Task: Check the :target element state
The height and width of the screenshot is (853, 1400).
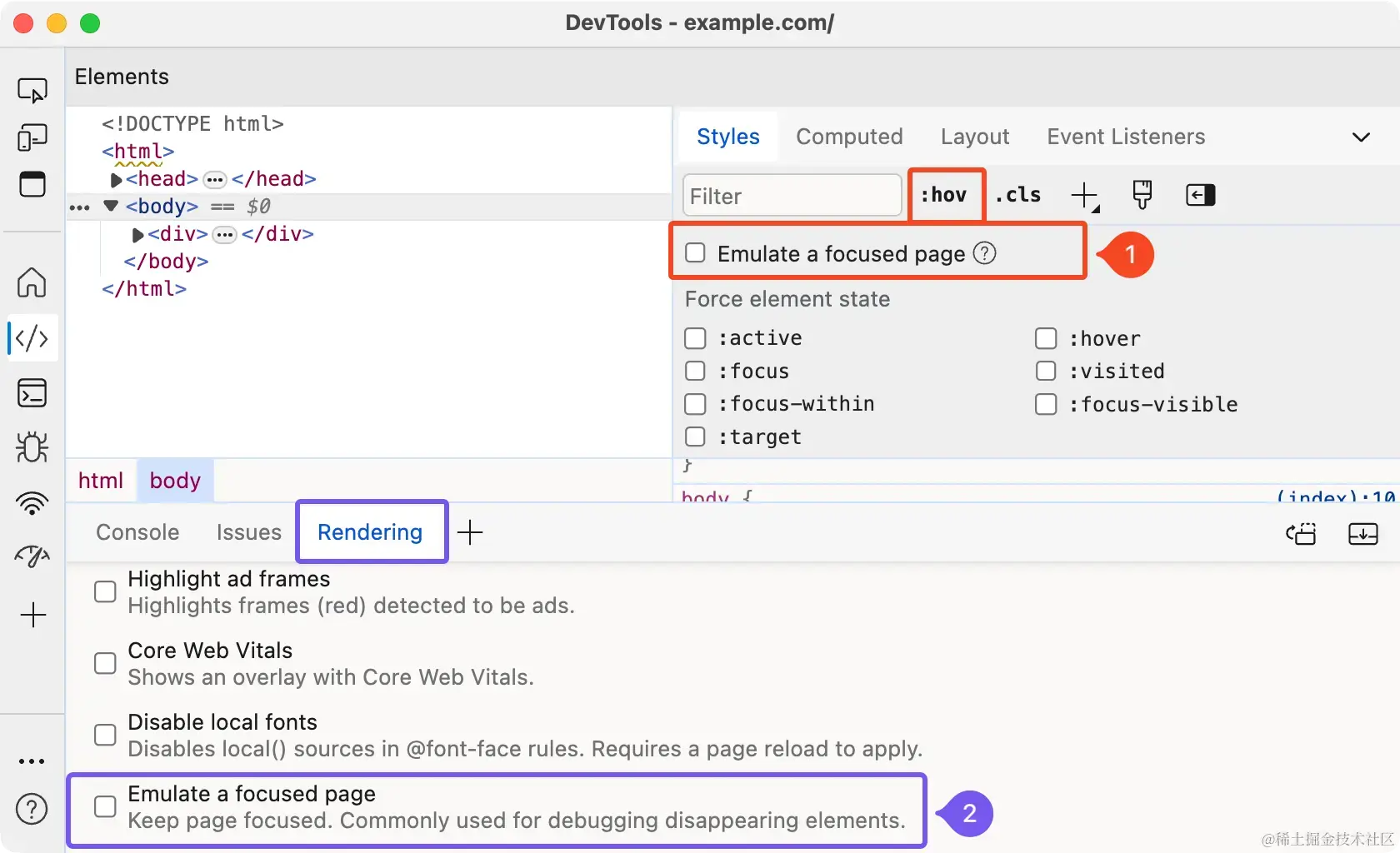Action: coord(695,436)
